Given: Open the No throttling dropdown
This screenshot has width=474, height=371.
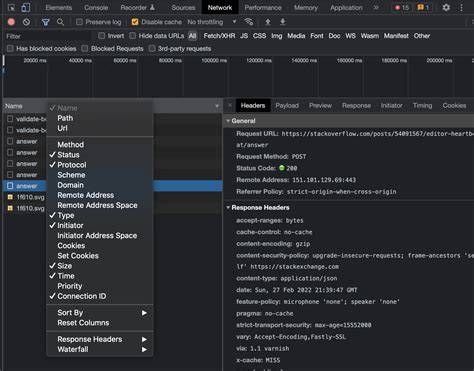Looking at the screenshot, I should click(x=212, y=22).
